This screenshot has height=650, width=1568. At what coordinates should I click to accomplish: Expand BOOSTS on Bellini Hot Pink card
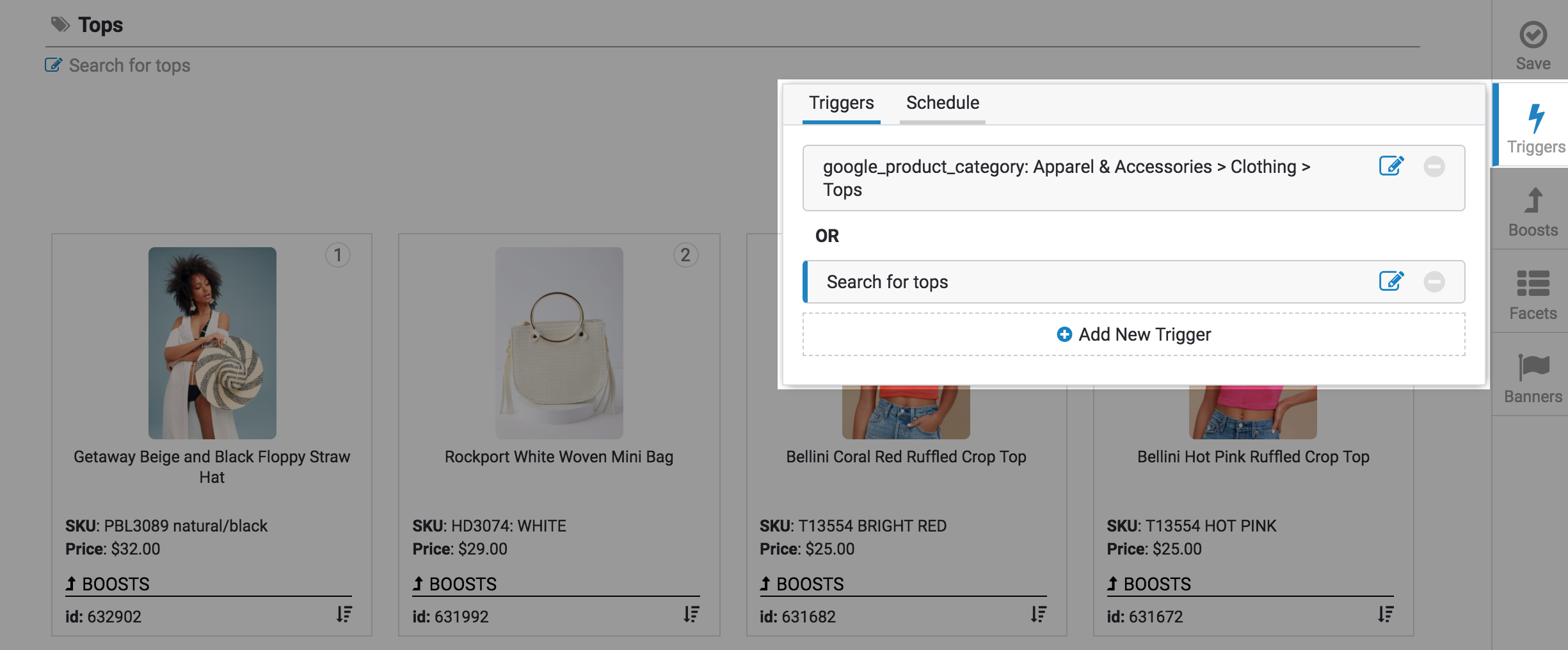1149,584
